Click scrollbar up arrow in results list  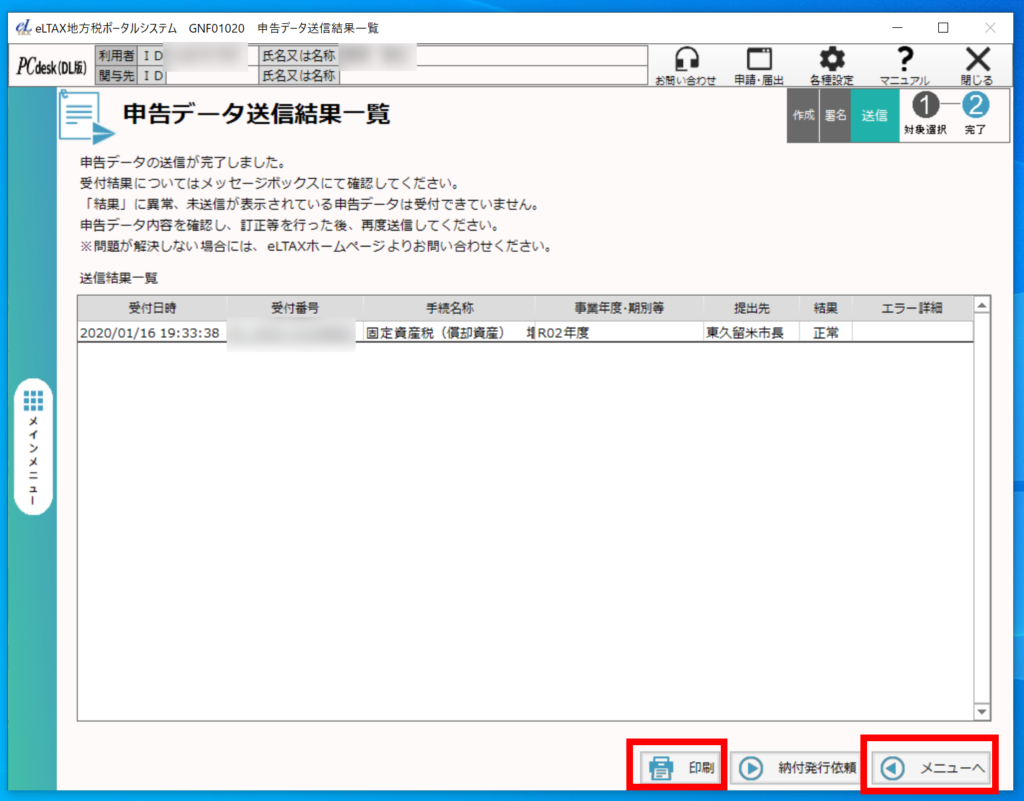click(981, 305)
